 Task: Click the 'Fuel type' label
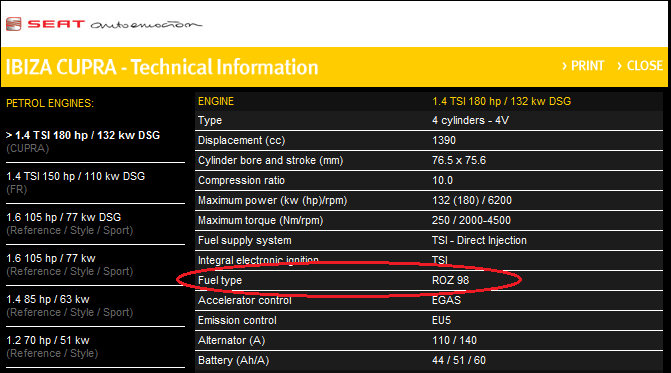(x=220, y=281)
